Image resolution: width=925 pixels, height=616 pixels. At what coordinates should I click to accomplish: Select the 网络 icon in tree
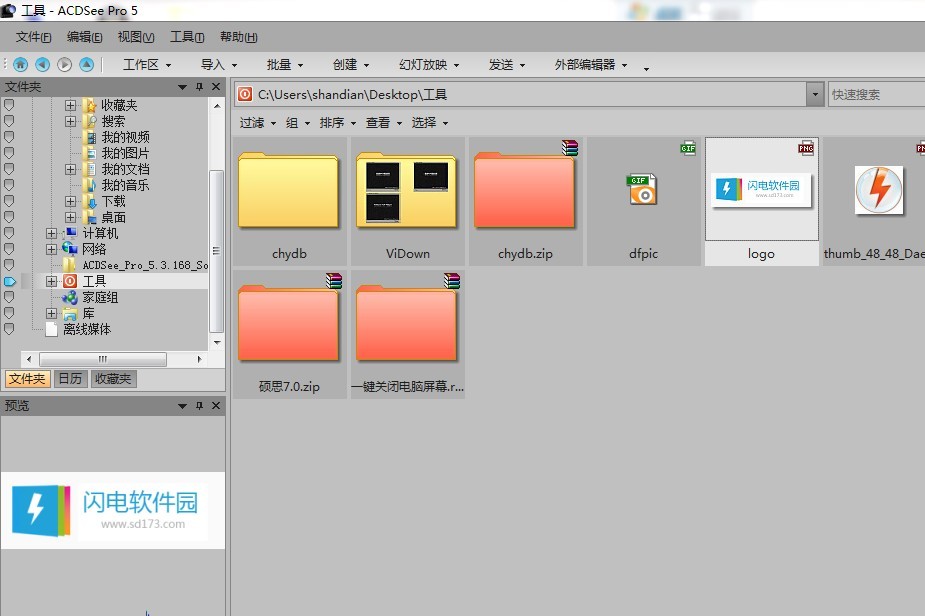[70, 249]
